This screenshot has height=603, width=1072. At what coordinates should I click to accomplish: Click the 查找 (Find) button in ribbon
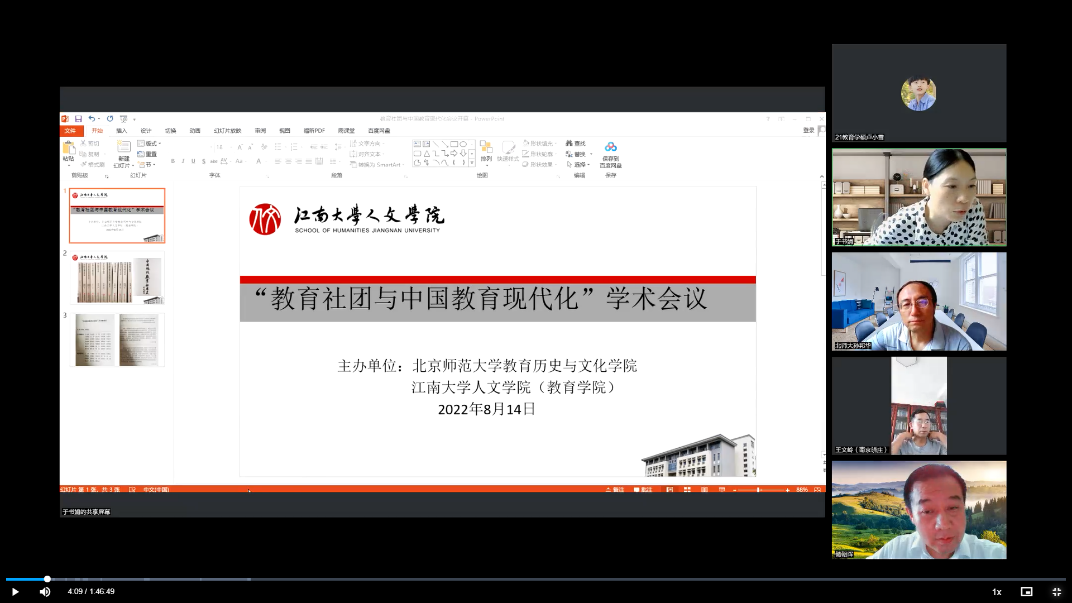(x=576, y=143)
